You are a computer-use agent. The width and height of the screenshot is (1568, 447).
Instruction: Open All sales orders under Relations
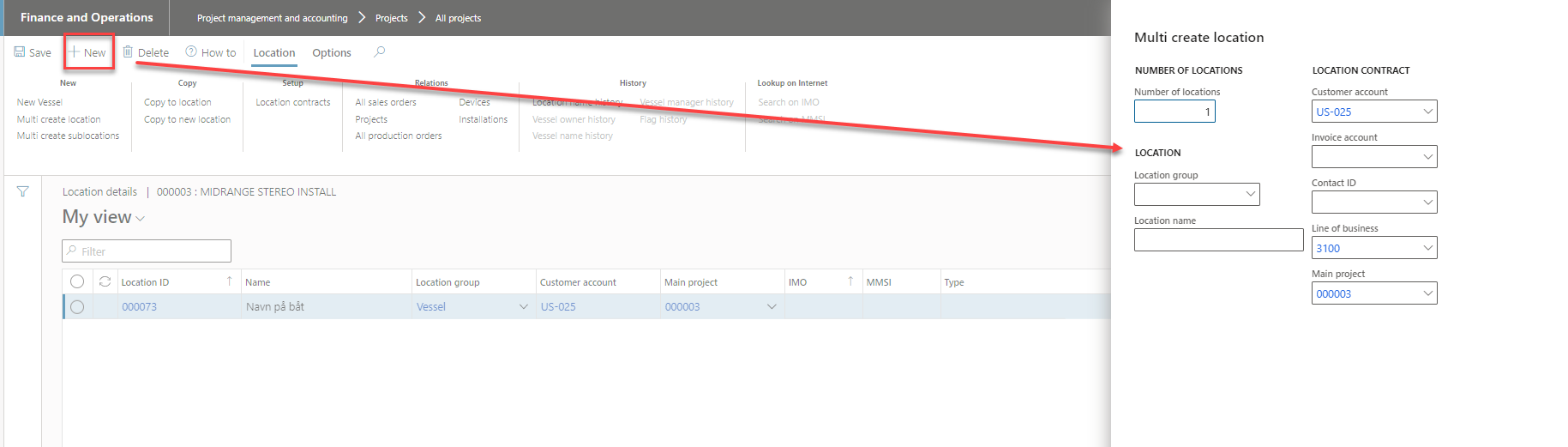[x=386, y=102]
